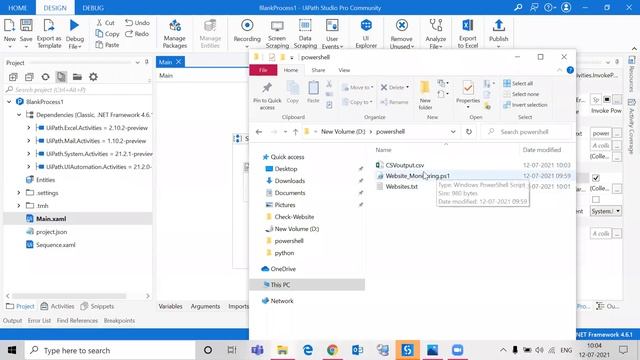The width and height of the screenshot is (640, 360).
Task: Click the Project panel refresh icon
Action: [x=45, y=77]
